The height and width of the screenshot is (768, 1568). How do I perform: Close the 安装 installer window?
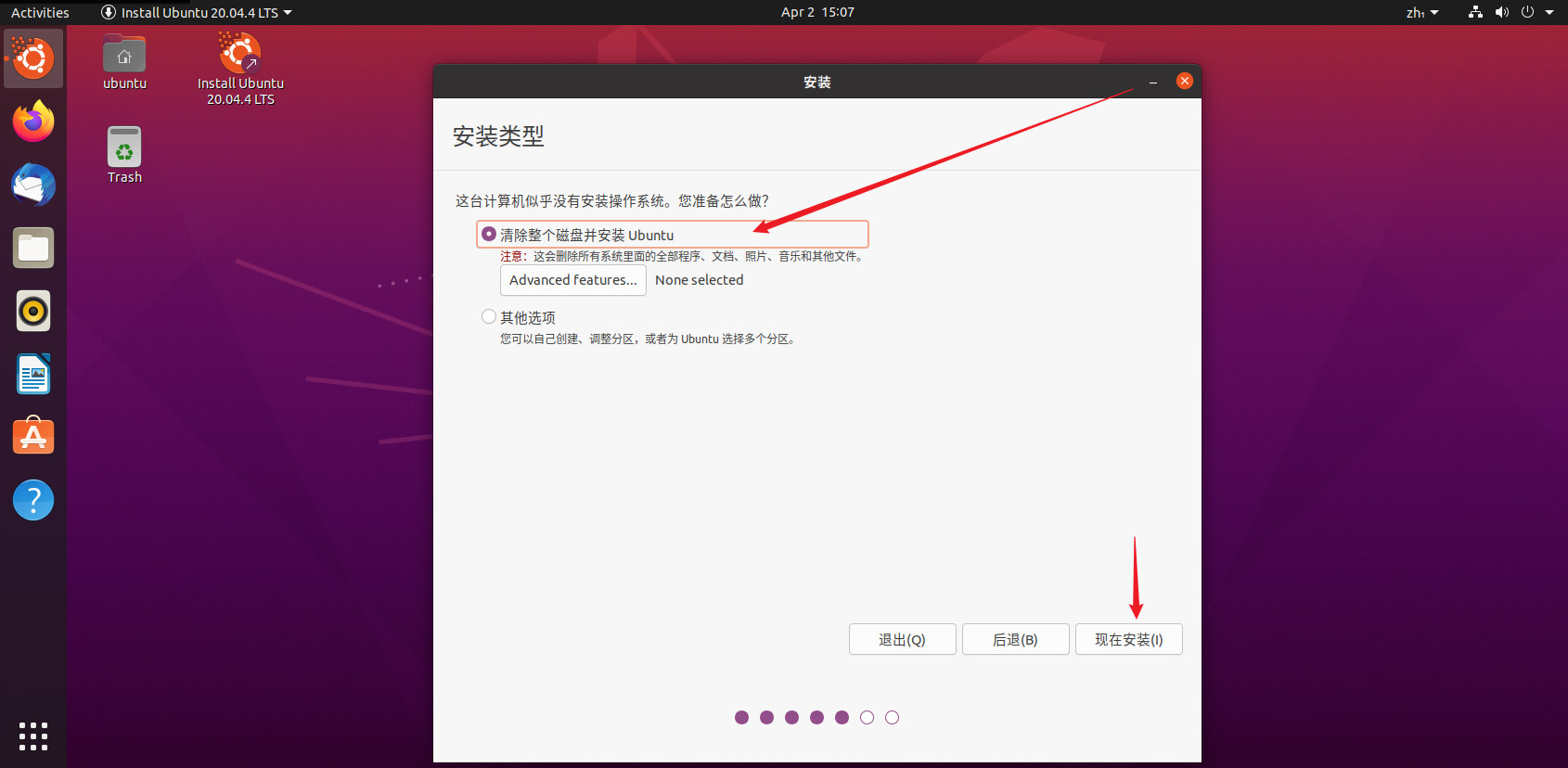click(1184, 81)
